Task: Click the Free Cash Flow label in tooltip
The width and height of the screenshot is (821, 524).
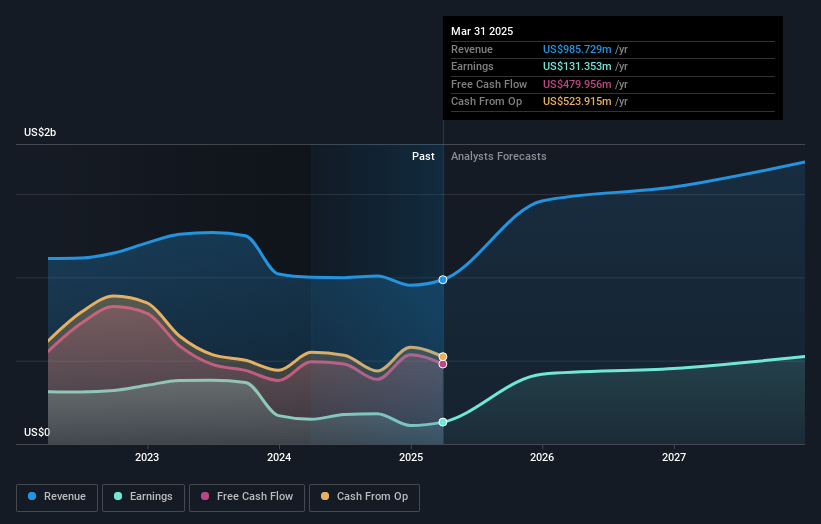Action: click(489, 84)
